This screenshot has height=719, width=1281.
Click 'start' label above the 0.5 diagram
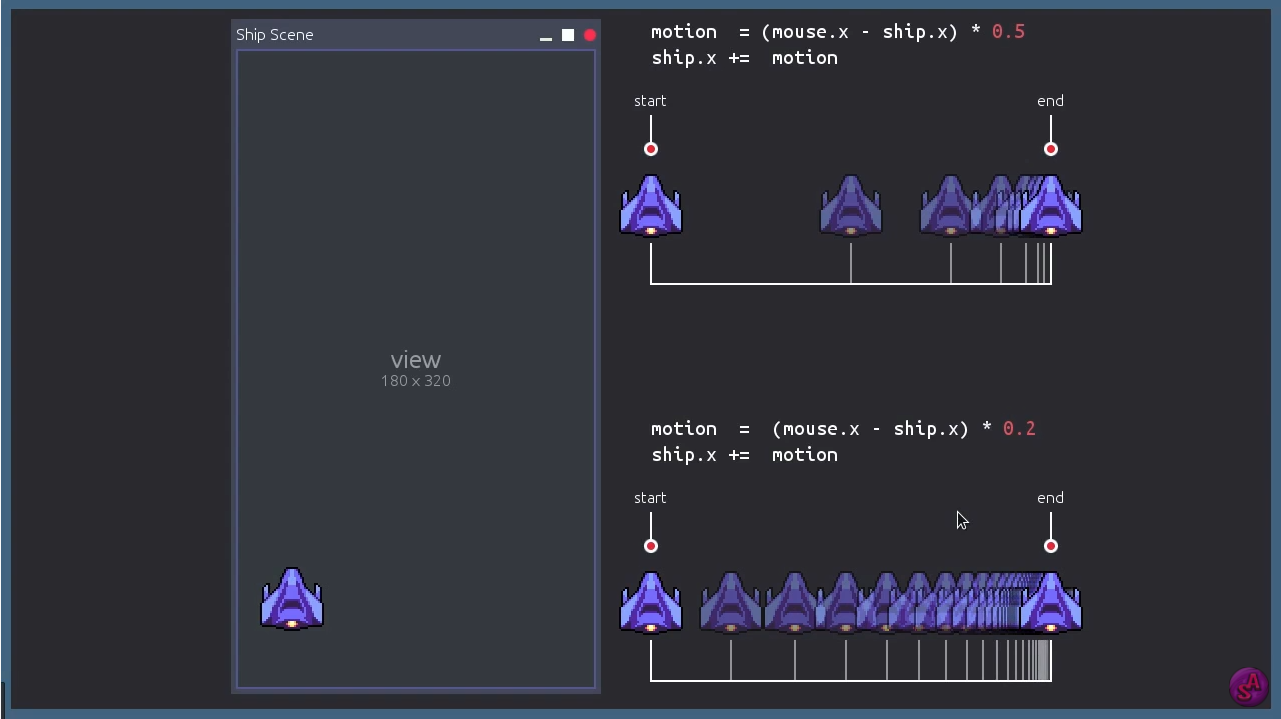pyautogui.click(x=650, y=101)
